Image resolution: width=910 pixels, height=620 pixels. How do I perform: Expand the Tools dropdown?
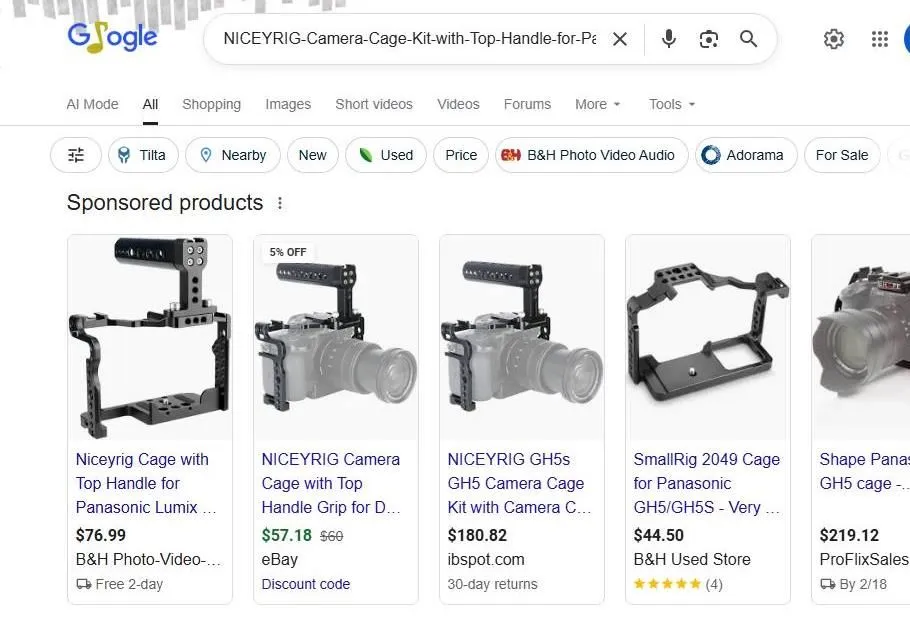point(671,104)
